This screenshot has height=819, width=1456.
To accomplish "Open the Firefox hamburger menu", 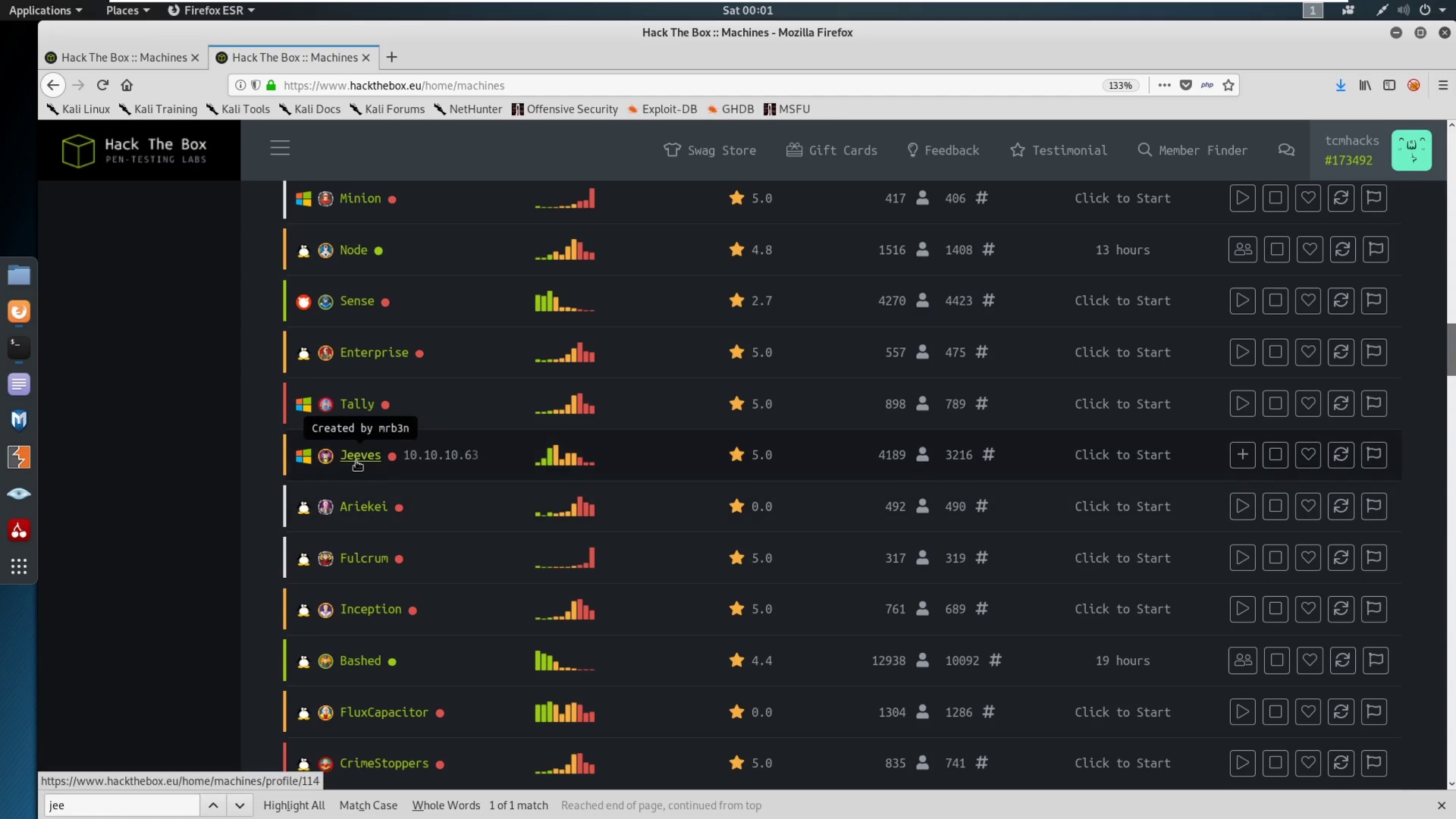I will pyautogui.click(x=1443, y=85).
